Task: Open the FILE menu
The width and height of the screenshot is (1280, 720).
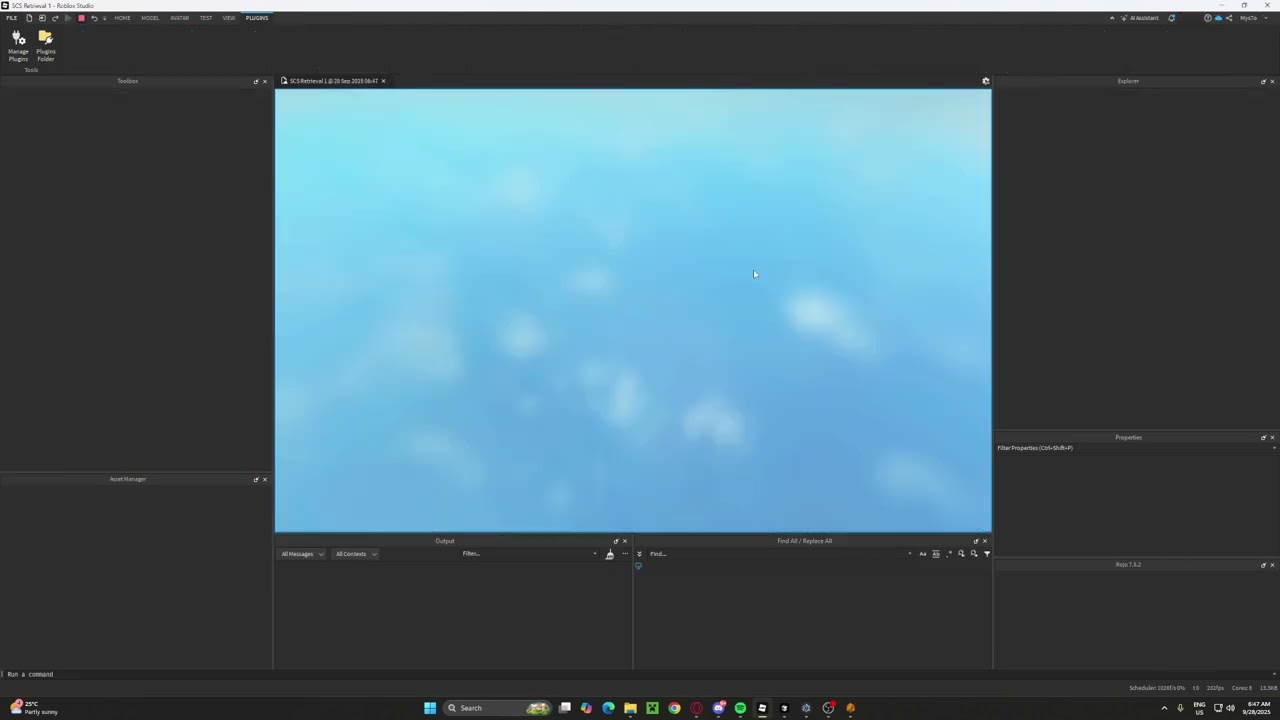Action: point(11,18)
